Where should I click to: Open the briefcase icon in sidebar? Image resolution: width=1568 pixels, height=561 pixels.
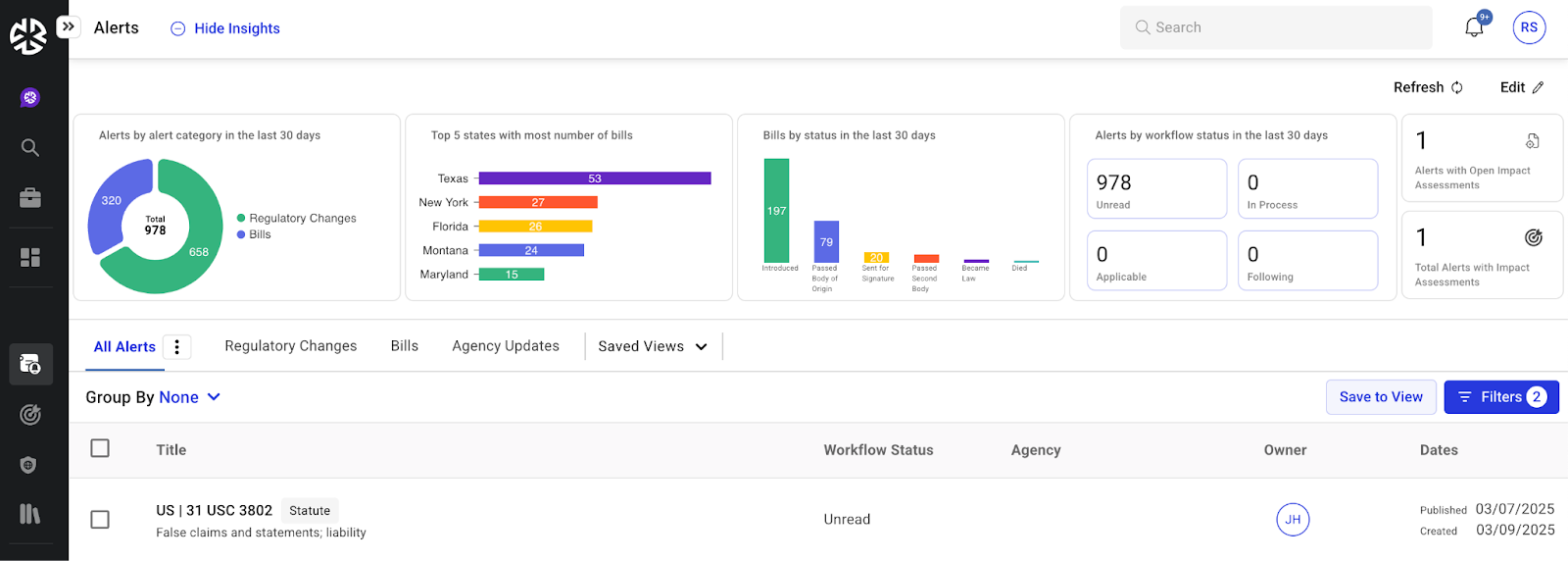30,199
